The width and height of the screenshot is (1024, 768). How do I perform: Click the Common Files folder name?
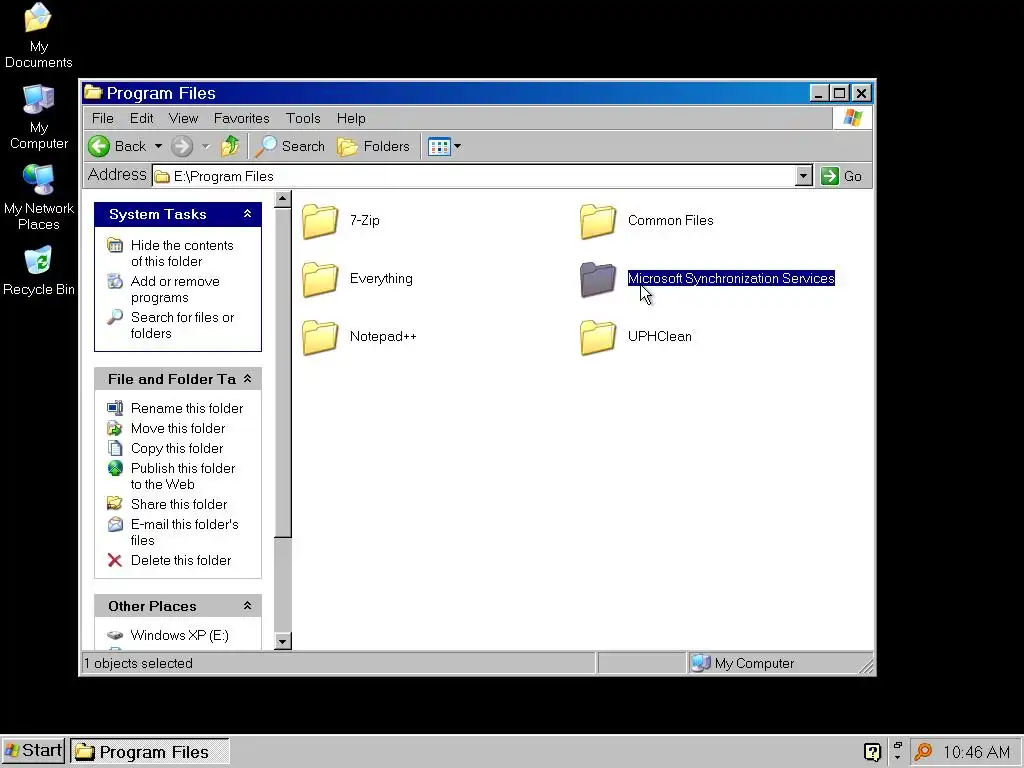pyautogui.click(x=671, y=221)
